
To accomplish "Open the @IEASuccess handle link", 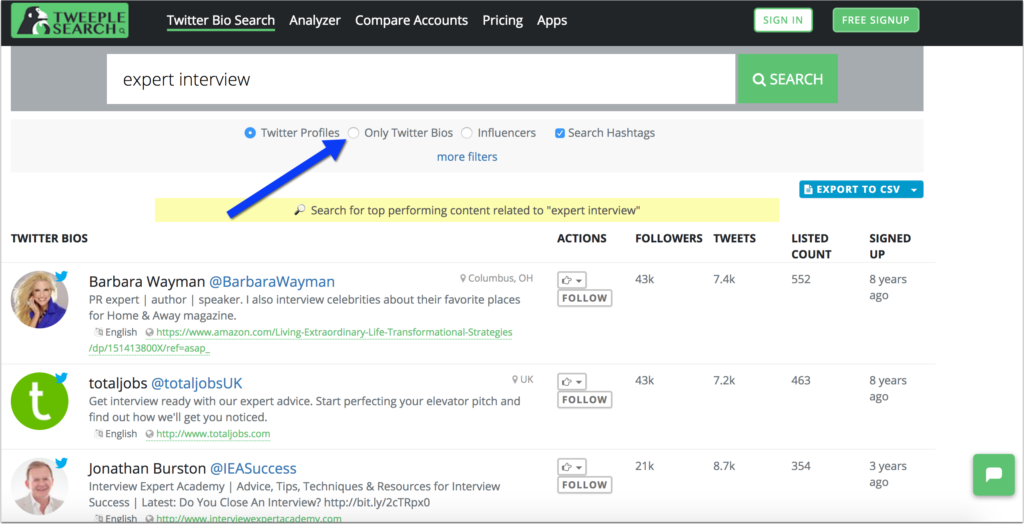I will [253, 468].
